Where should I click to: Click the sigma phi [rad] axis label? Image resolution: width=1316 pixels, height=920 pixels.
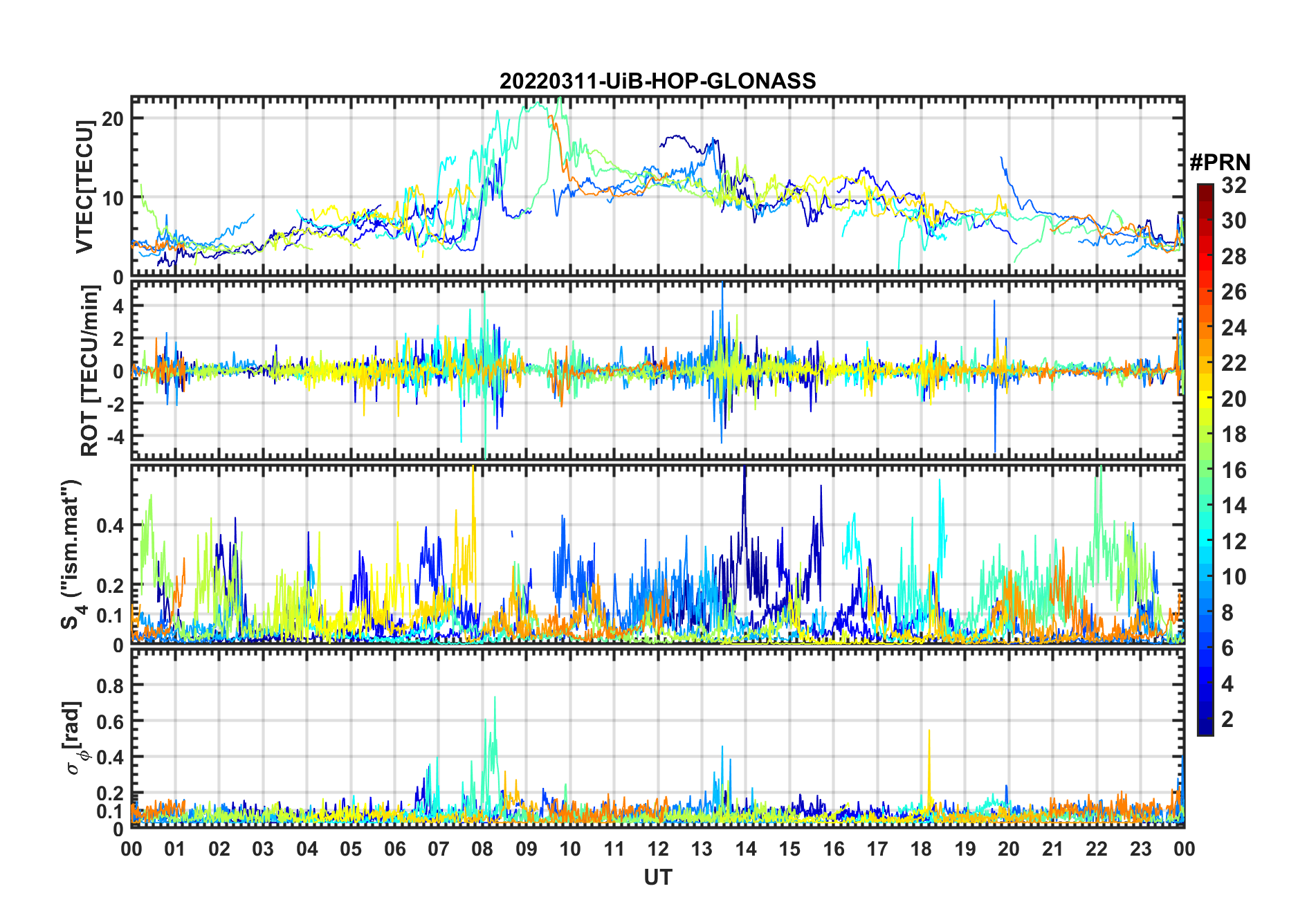pyautogui.click(x=74, y=737)
